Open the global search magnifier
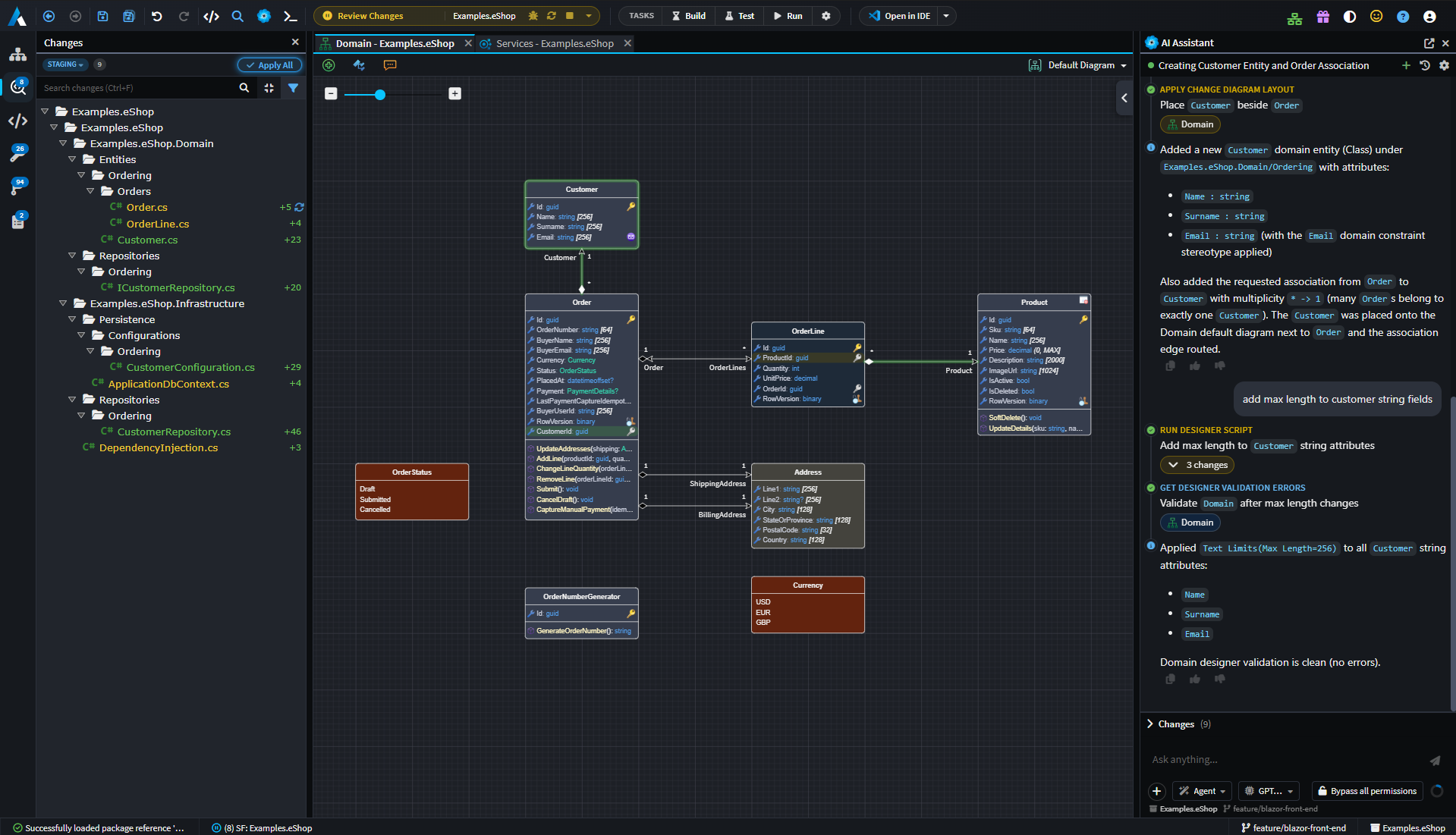The width and height of the screenshot is (1456, 835). pos(237,16)
